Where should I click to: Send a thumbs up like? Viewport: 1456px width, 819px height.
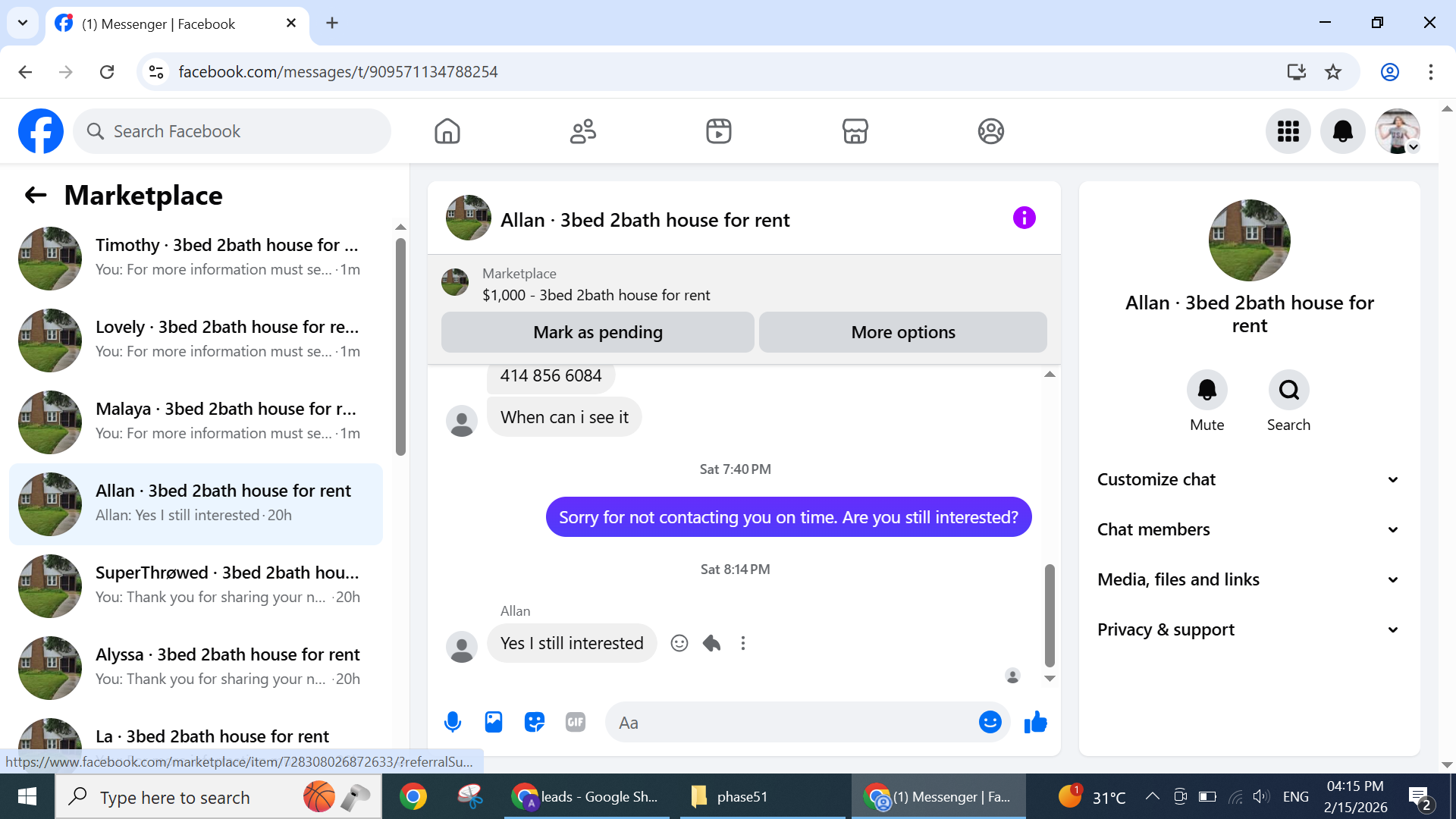[x=1035, y=722]
